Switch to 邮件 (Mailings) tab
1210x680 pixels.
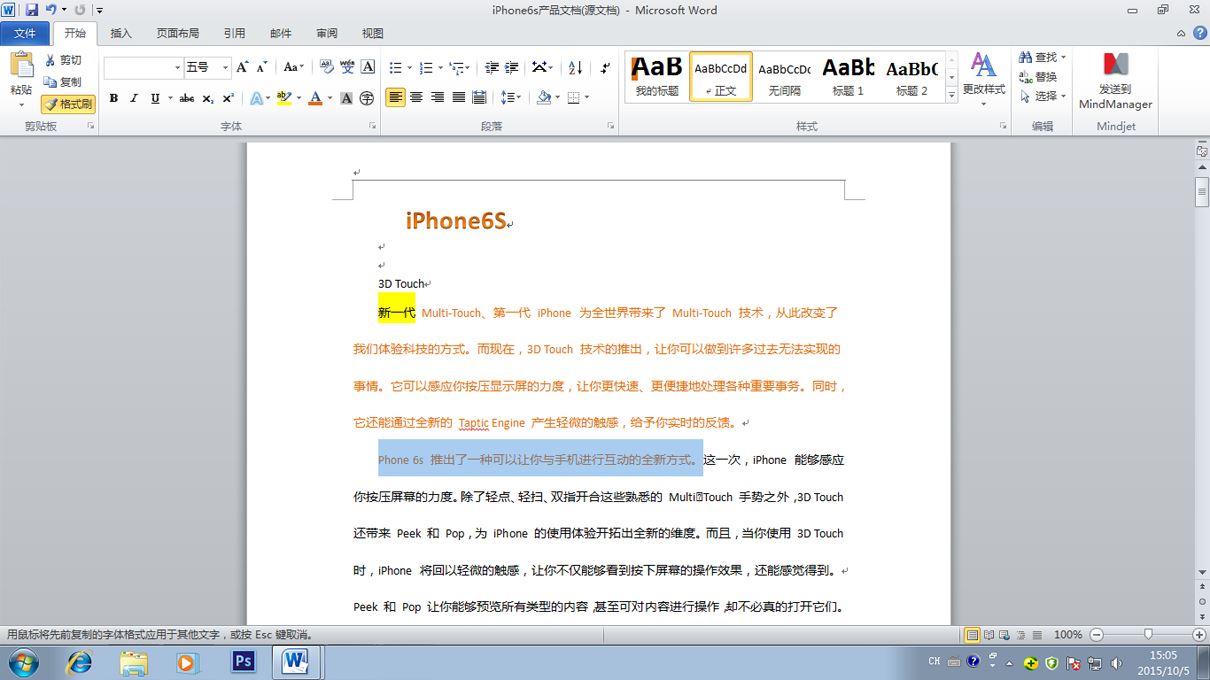coord(281,33)
